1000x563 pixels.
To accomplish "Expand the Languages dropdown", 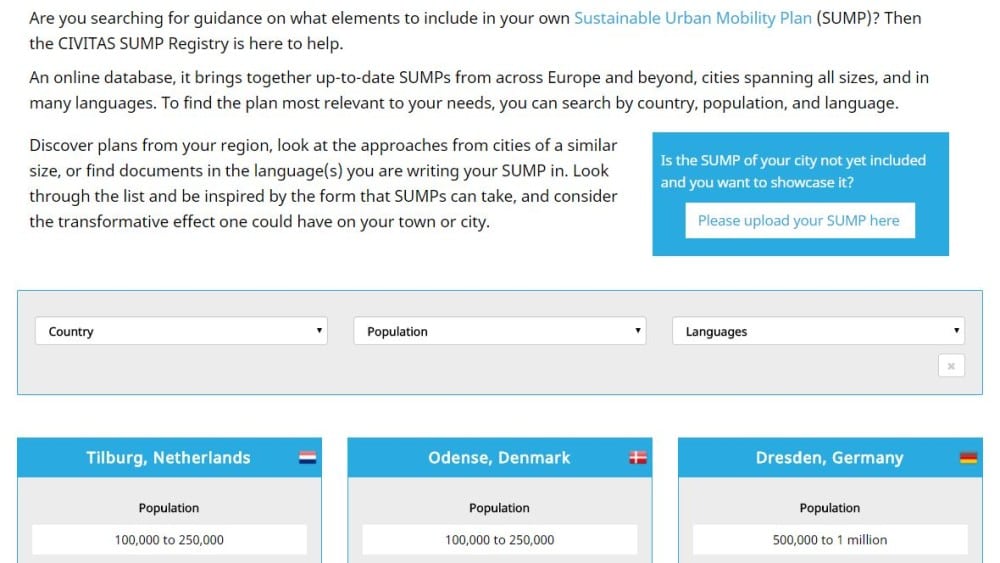I will (x=818, y=331).
